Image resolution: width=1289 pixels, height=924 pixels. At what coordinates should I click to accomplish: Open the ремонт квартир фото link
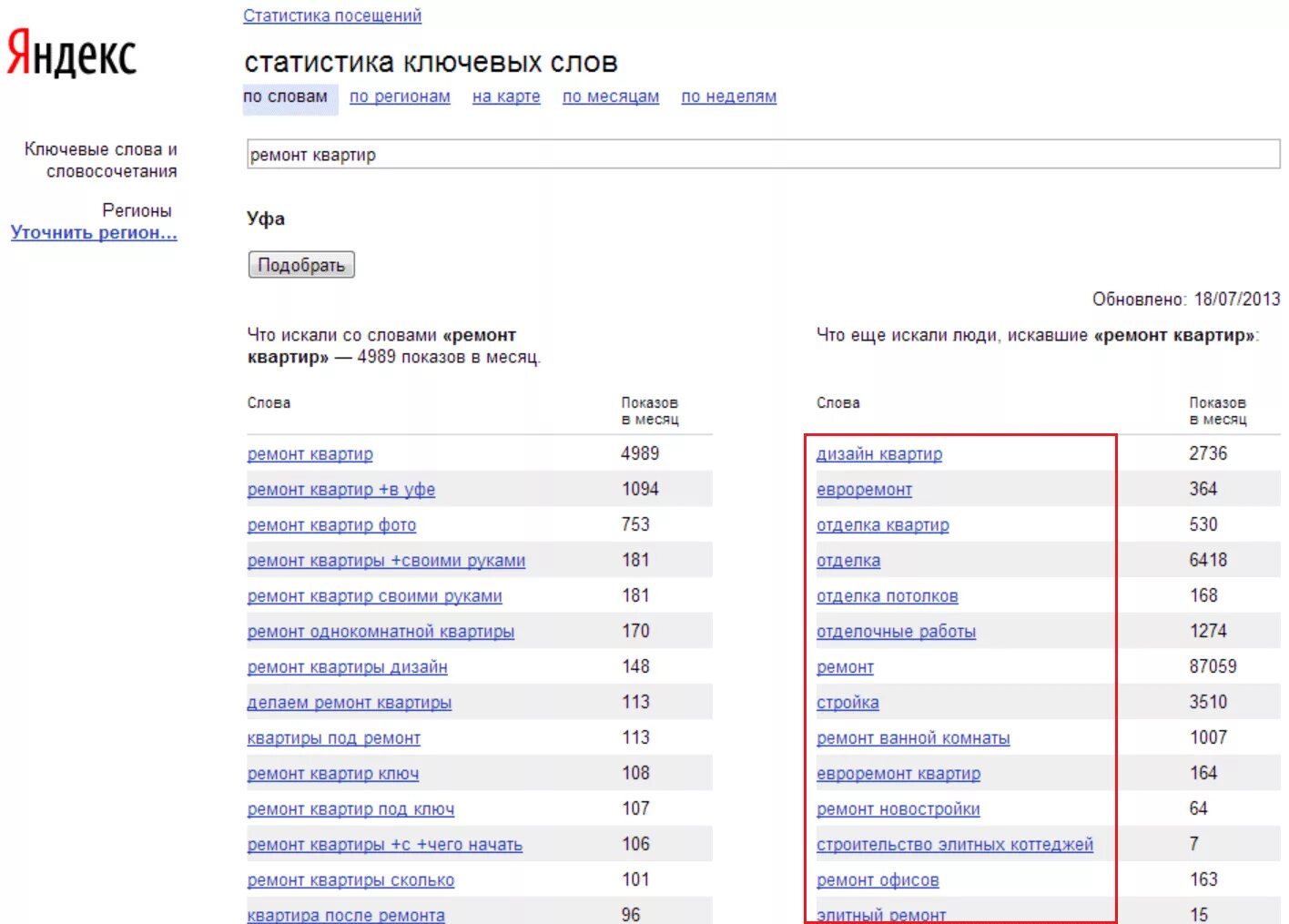[331, 524]
